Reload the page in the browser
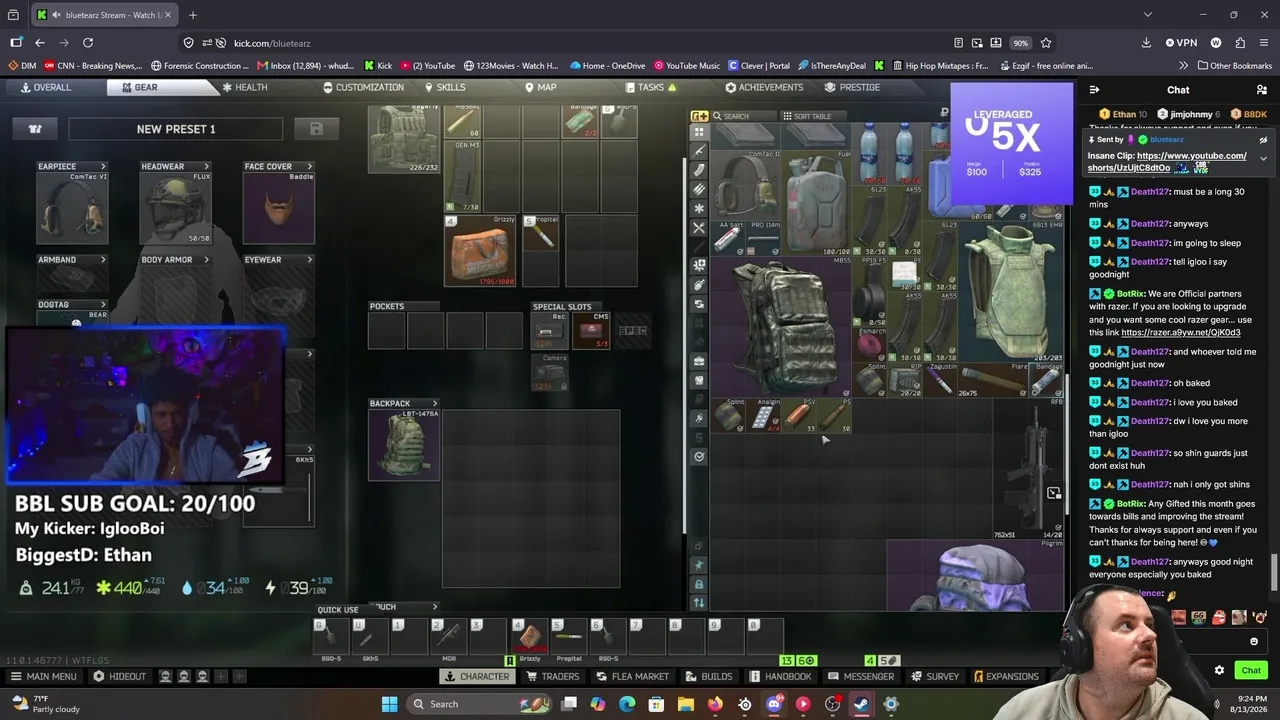 [x=88, y=43]
